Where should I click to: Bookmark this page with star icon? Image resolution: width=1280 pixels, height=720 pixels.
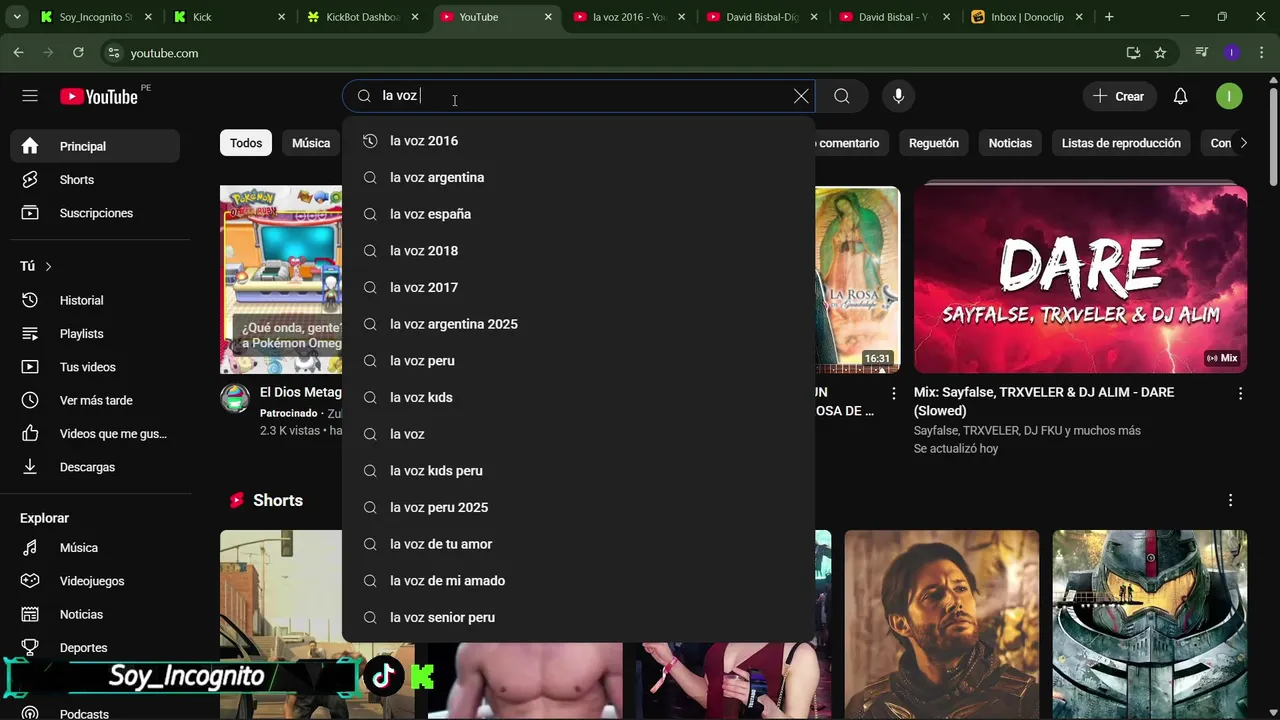point(1160,53)
